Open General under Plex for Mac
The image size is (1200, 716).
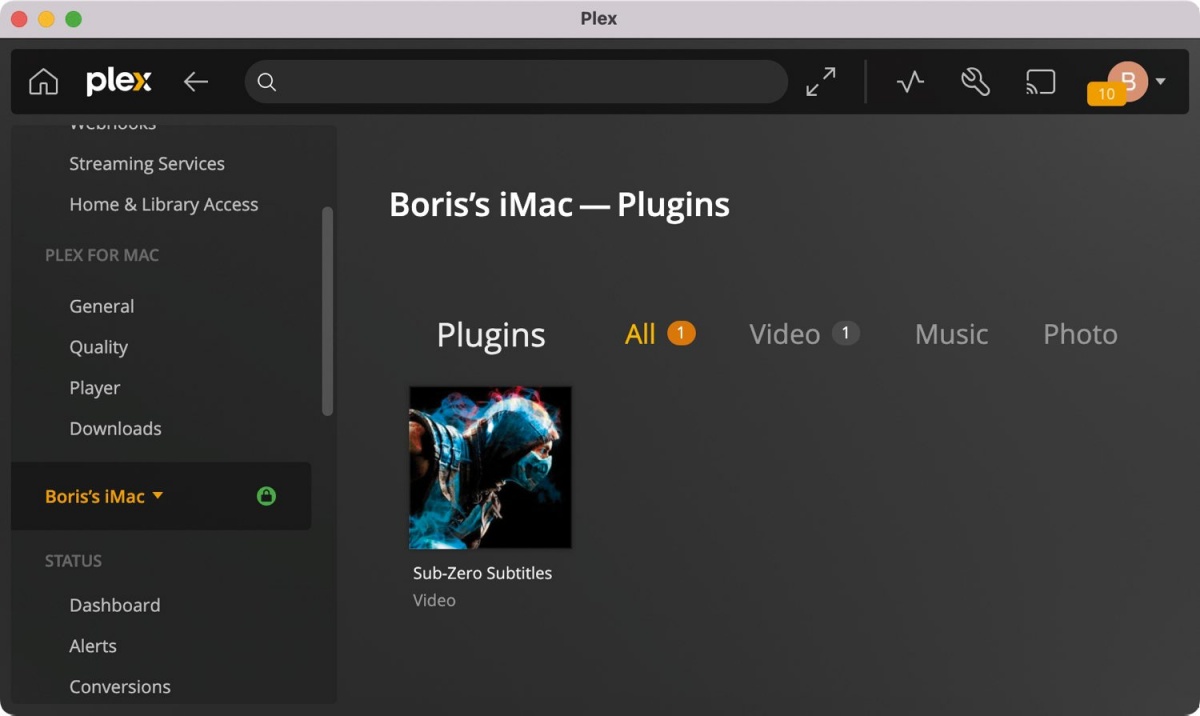pyautogui.click(x=102, y=306)
